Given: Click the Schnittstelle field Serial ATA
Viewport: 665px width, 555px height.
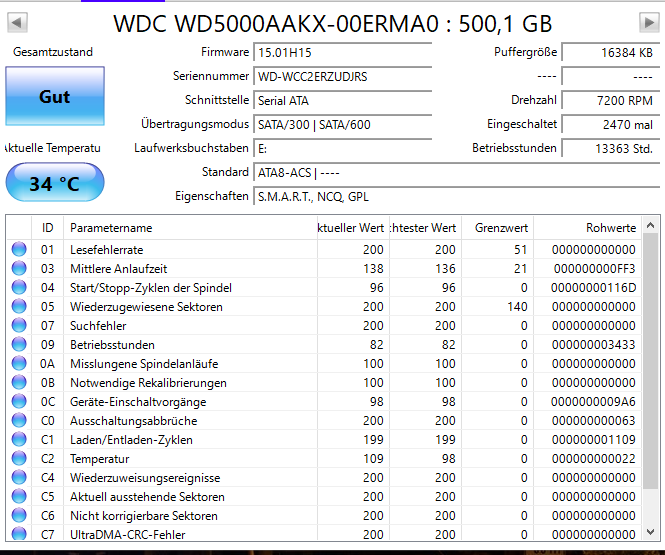Looking at the screenshot, I should pos(343,100).
